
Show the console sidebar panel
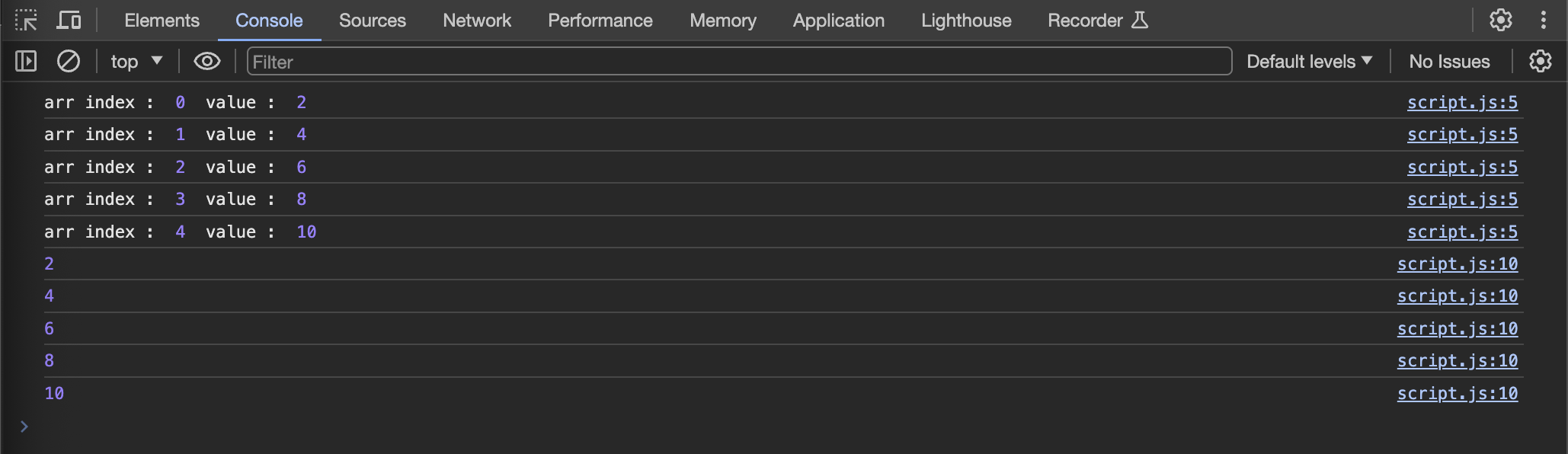[26, 61]
